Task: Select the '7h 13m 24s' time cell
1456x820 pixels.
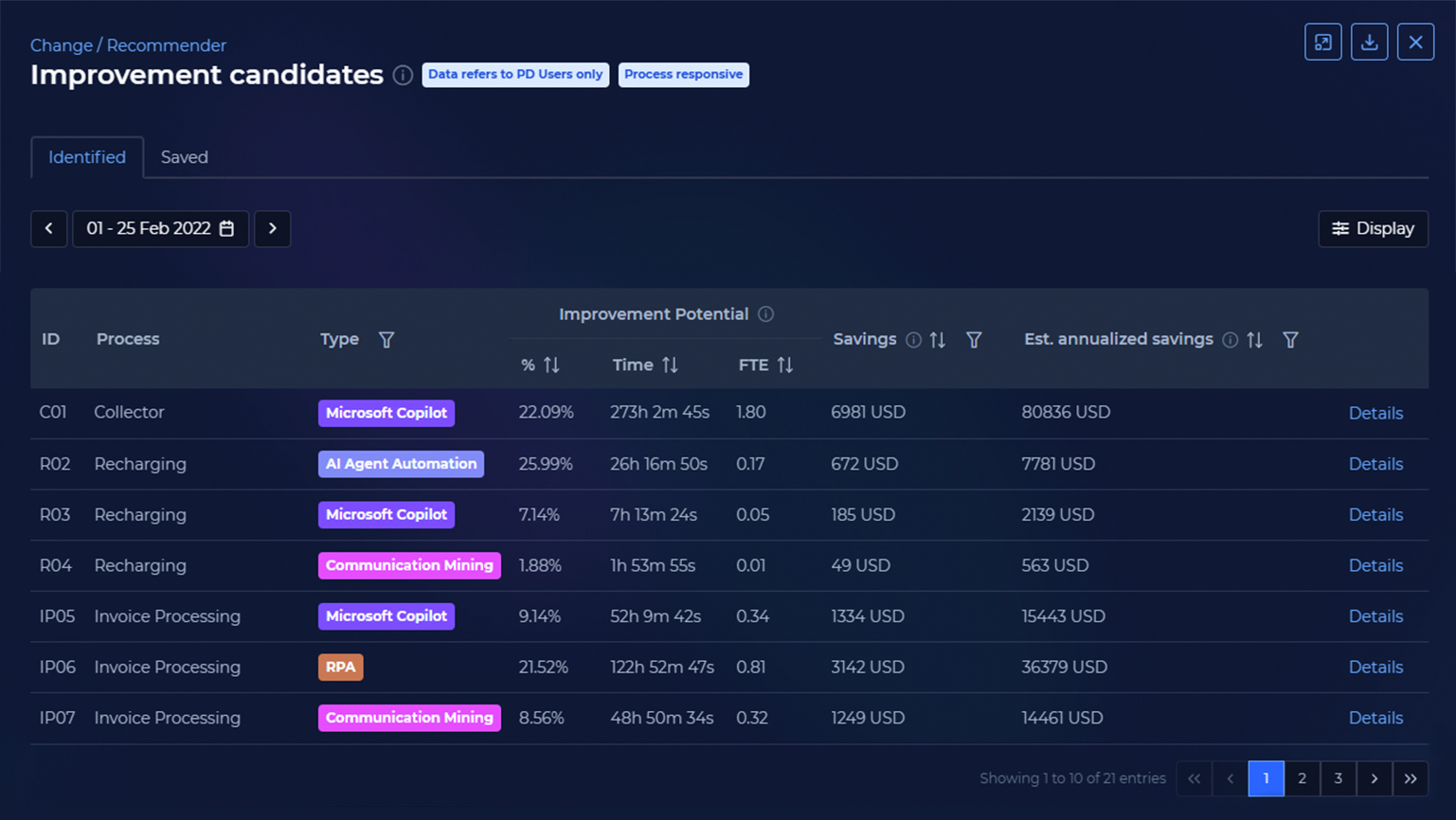Action: (654, 515)
